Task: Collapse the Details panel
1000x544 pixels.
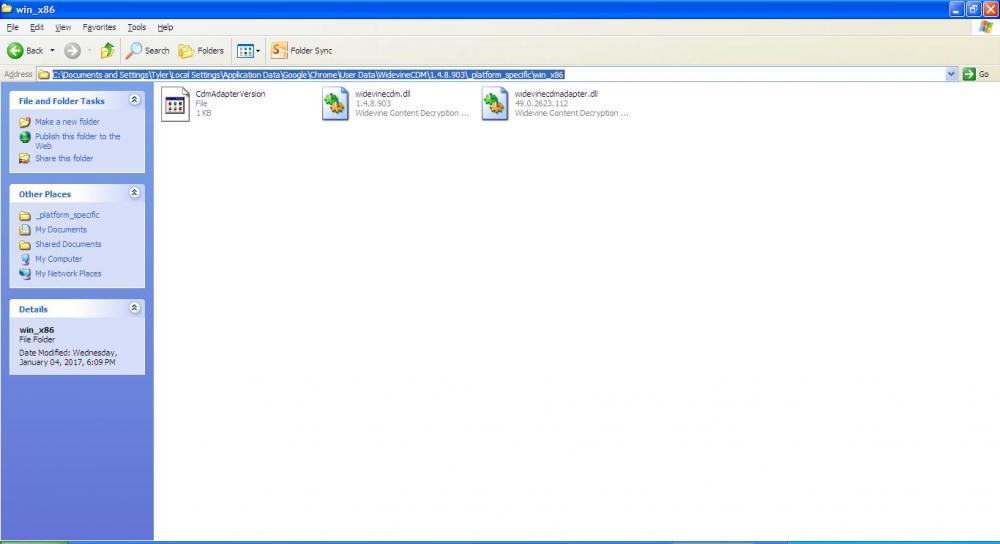Action: [x=134, y=308]
